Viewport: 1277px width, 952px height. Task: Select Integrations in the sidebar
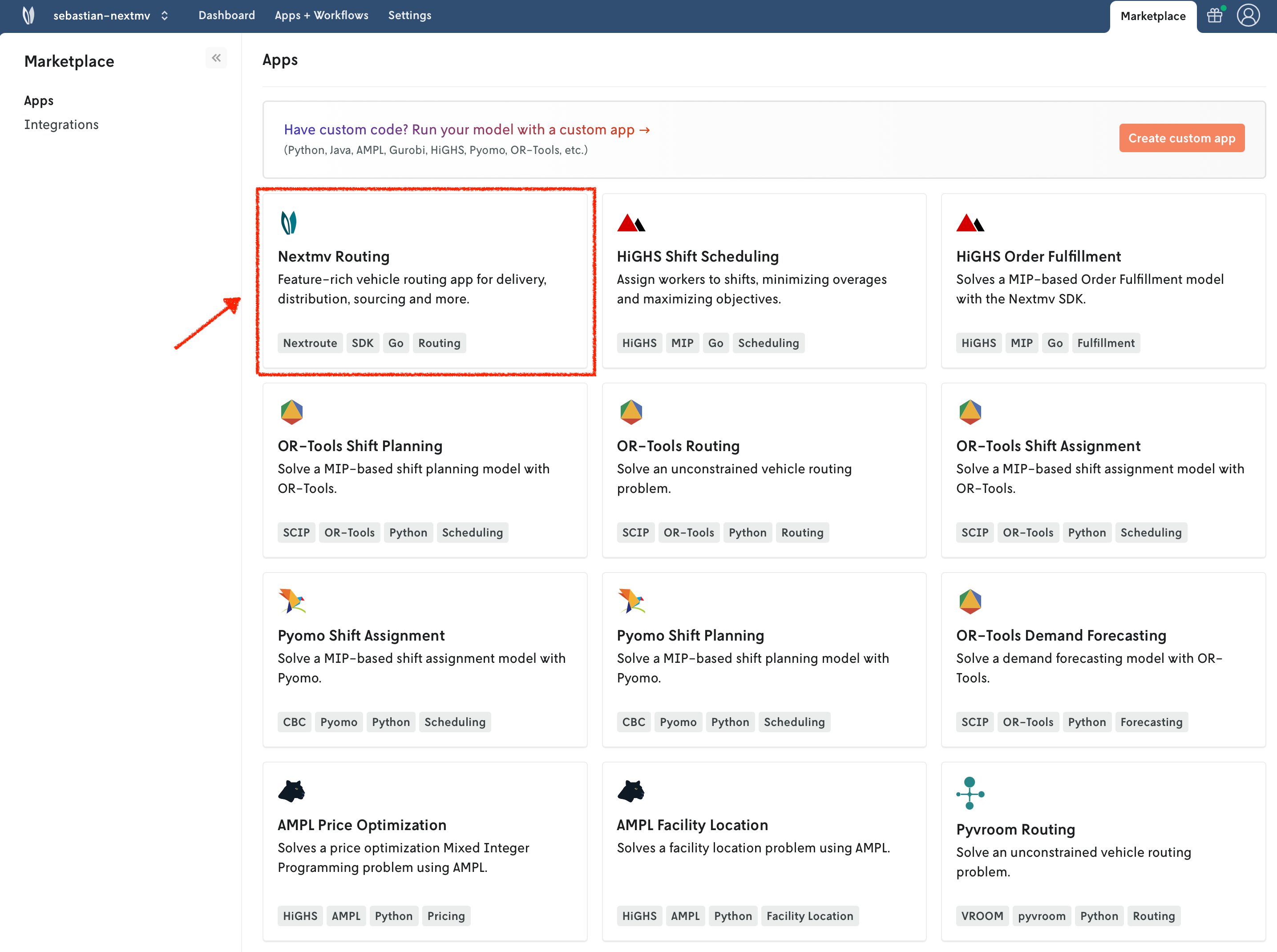tap(61, 125)
